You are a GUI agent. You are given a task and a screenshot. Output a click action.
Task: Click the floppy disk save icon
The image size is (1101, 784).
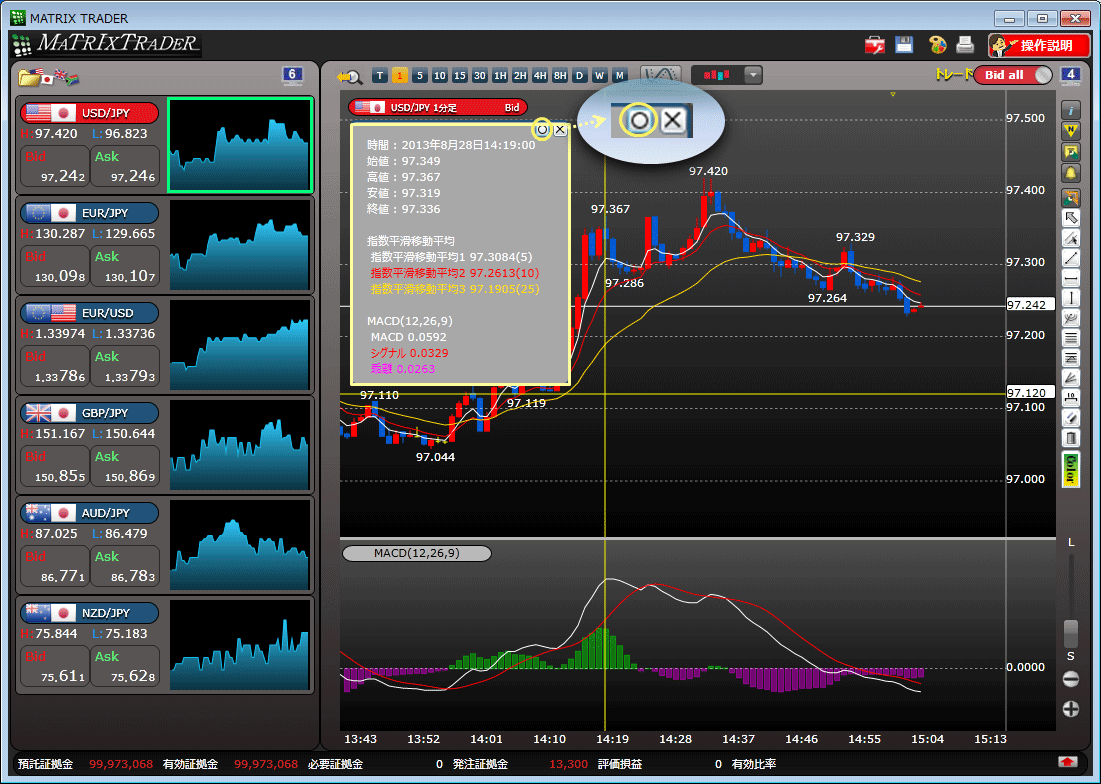(904, 45)
